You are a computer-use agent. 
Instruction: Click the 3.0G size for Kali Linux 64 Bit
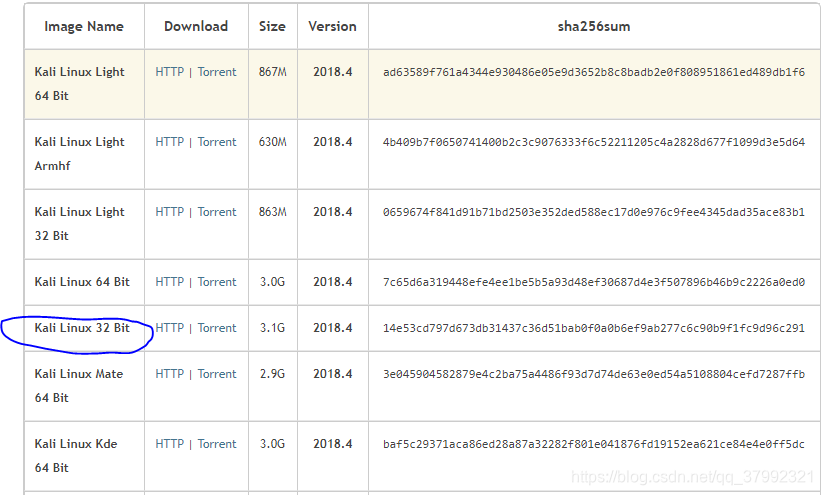coord(273,282)
